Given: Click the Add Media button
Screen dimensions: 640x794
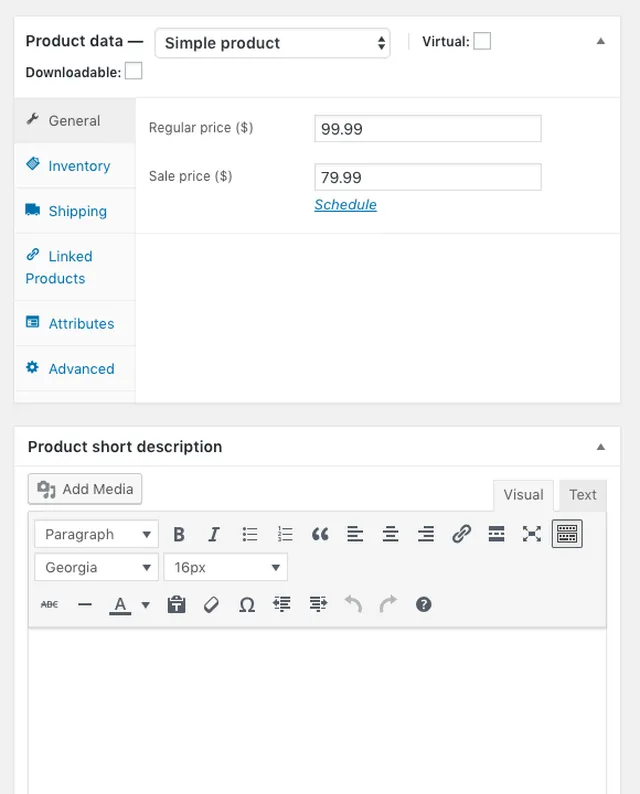Looking at the screenshot, I should point(85,489).
